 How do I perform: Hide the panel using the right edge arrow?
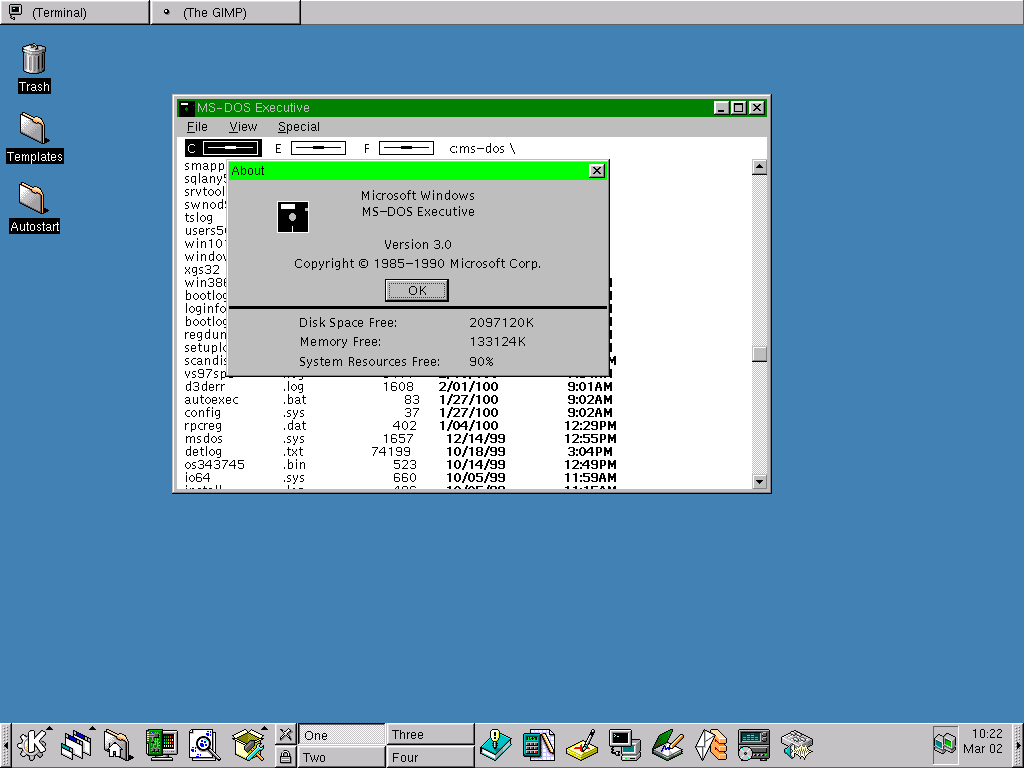pyautogui.click(x=1018, y=745)
